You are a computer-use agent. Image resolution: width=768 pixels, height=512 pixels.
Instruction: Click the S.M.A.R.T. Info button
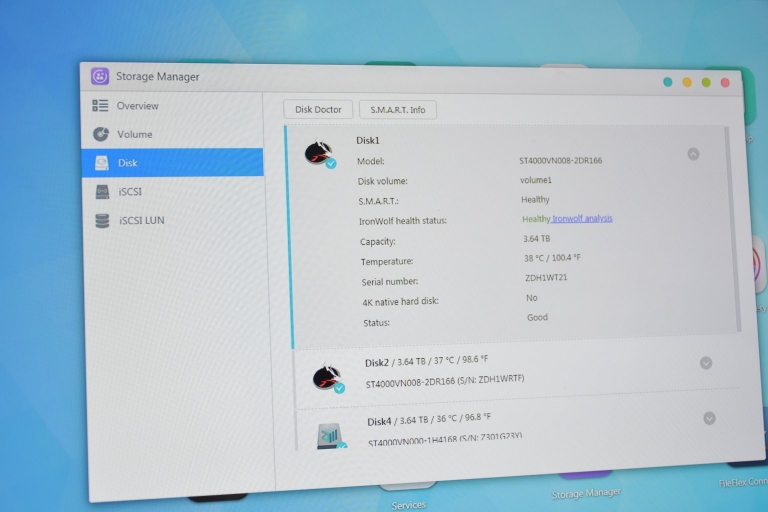(398, 110)
